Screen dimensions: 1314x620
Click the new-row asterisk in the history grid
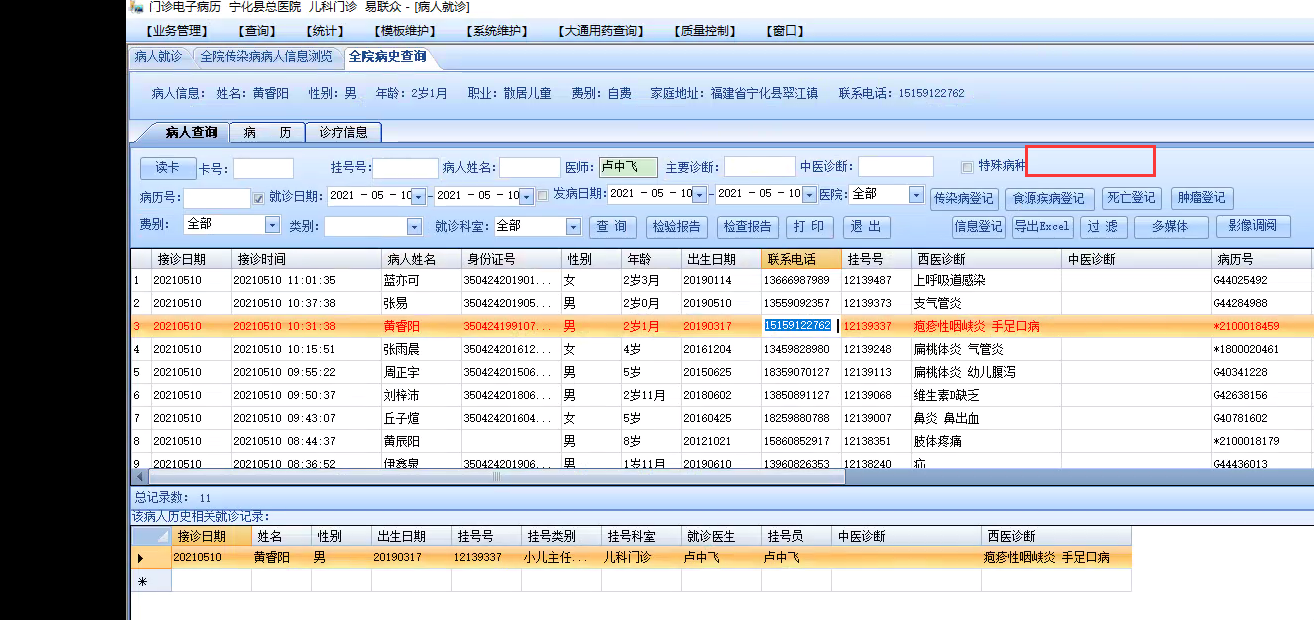(x=141, y=581)
